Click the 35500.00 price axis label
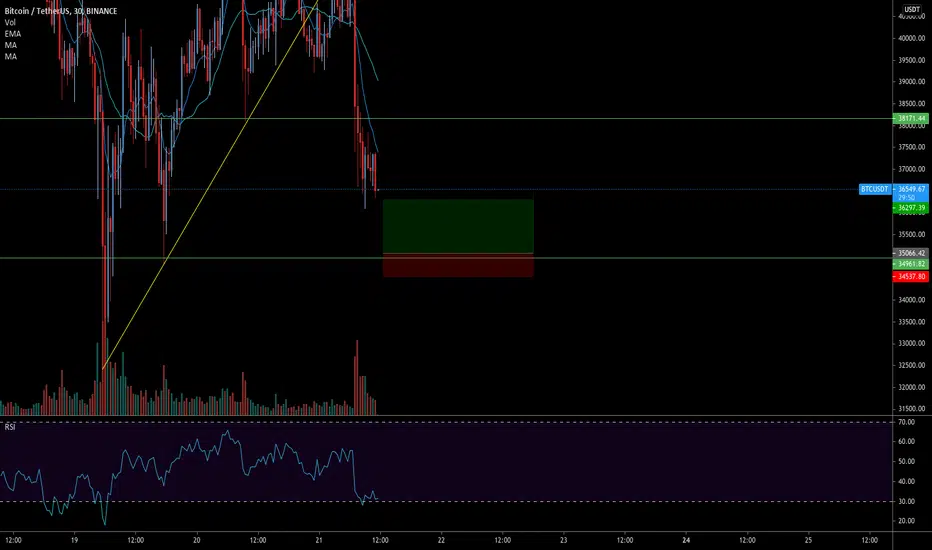 tap(912, 234)
